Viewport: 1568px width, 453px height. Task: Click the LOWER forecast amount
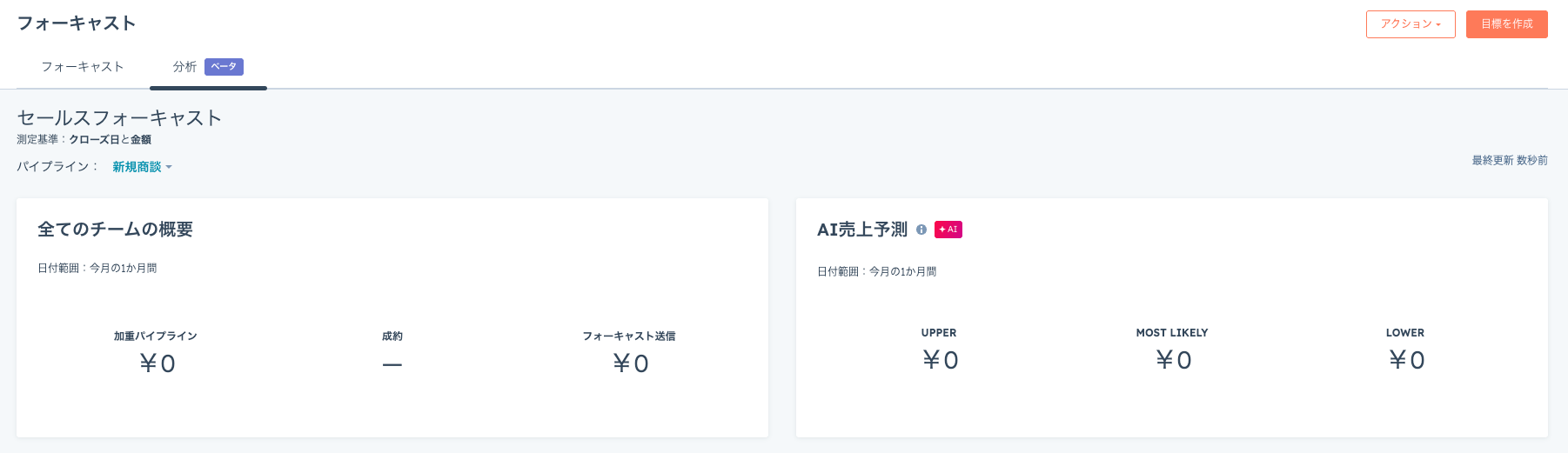1407,360
